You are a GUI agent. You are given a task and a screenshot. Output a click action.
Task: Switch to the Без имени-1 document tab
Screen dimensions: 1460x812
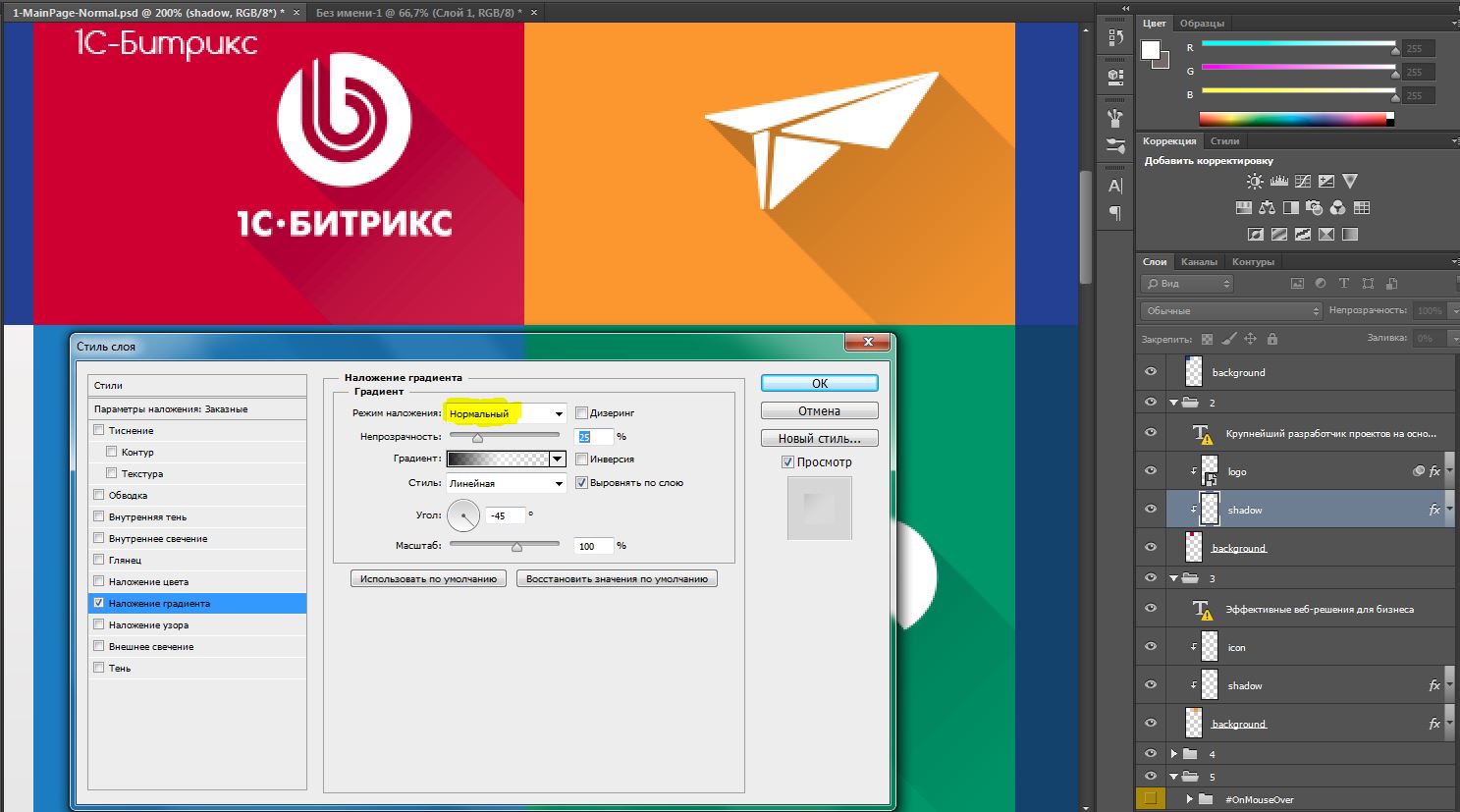click(420, 13)
